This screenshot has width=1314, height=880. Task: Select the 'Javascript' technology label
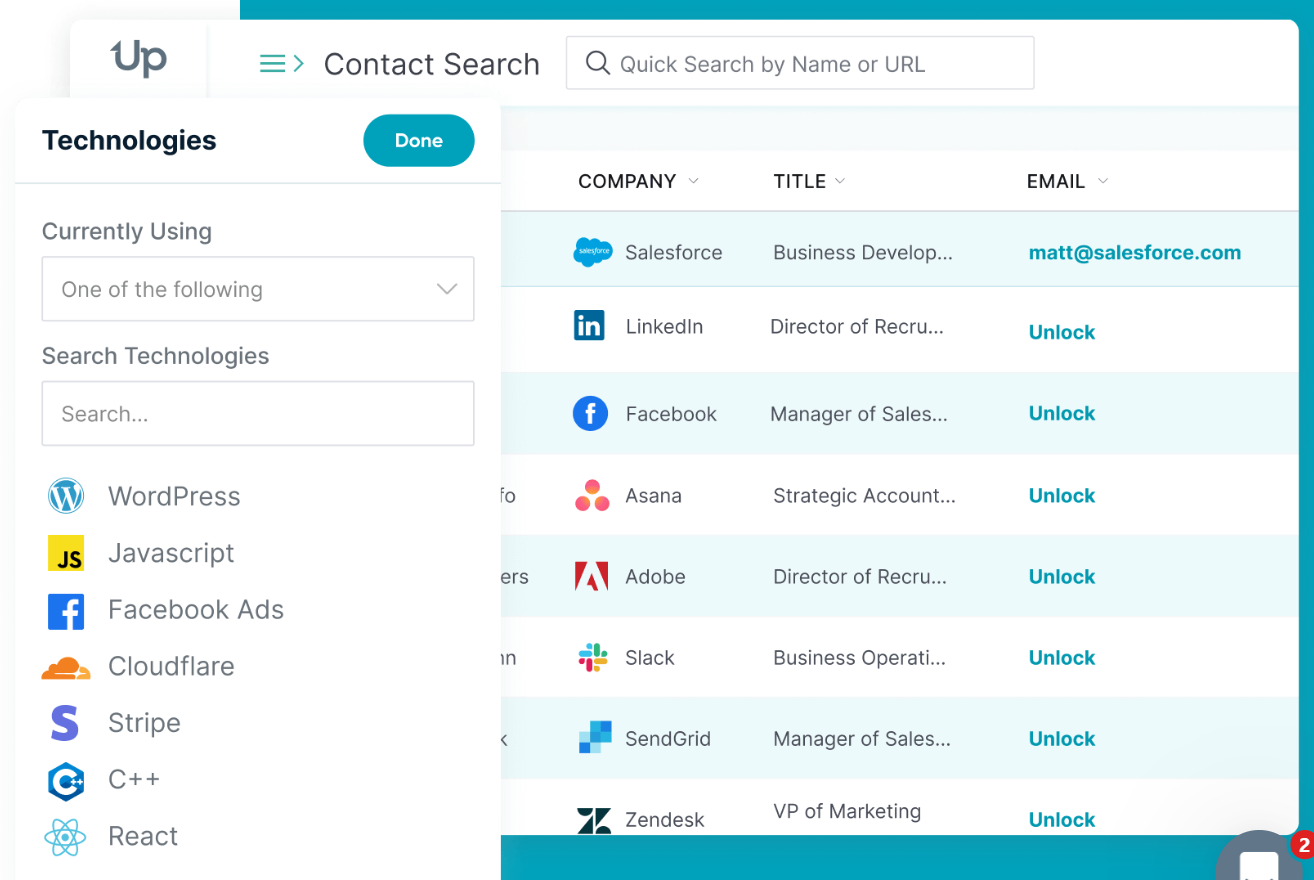tap(171, 553)
